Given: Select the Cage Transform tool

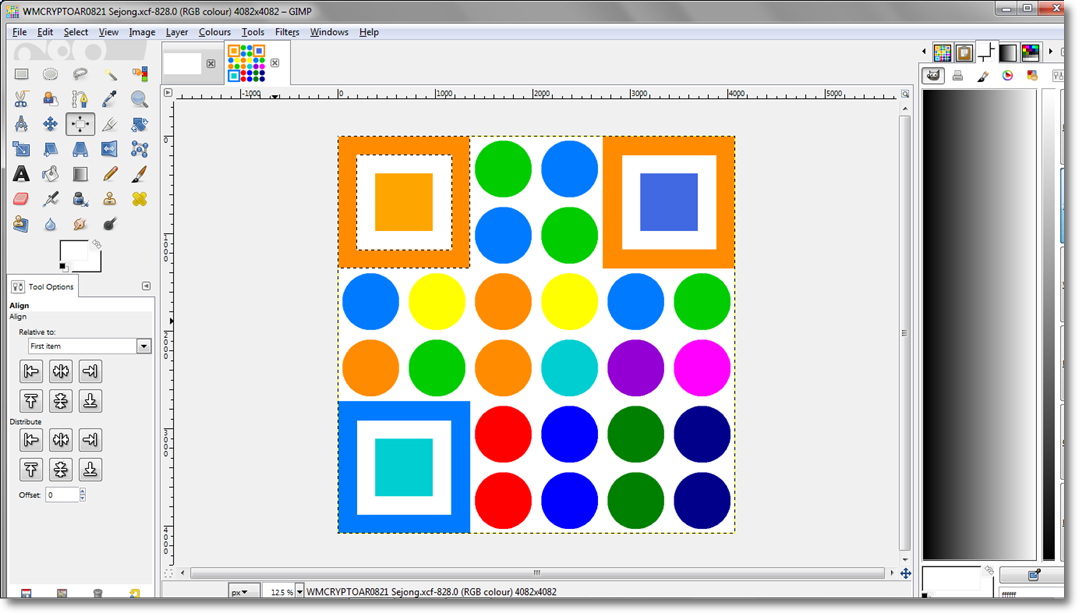Looking at the screenshot, I should 140,149.
